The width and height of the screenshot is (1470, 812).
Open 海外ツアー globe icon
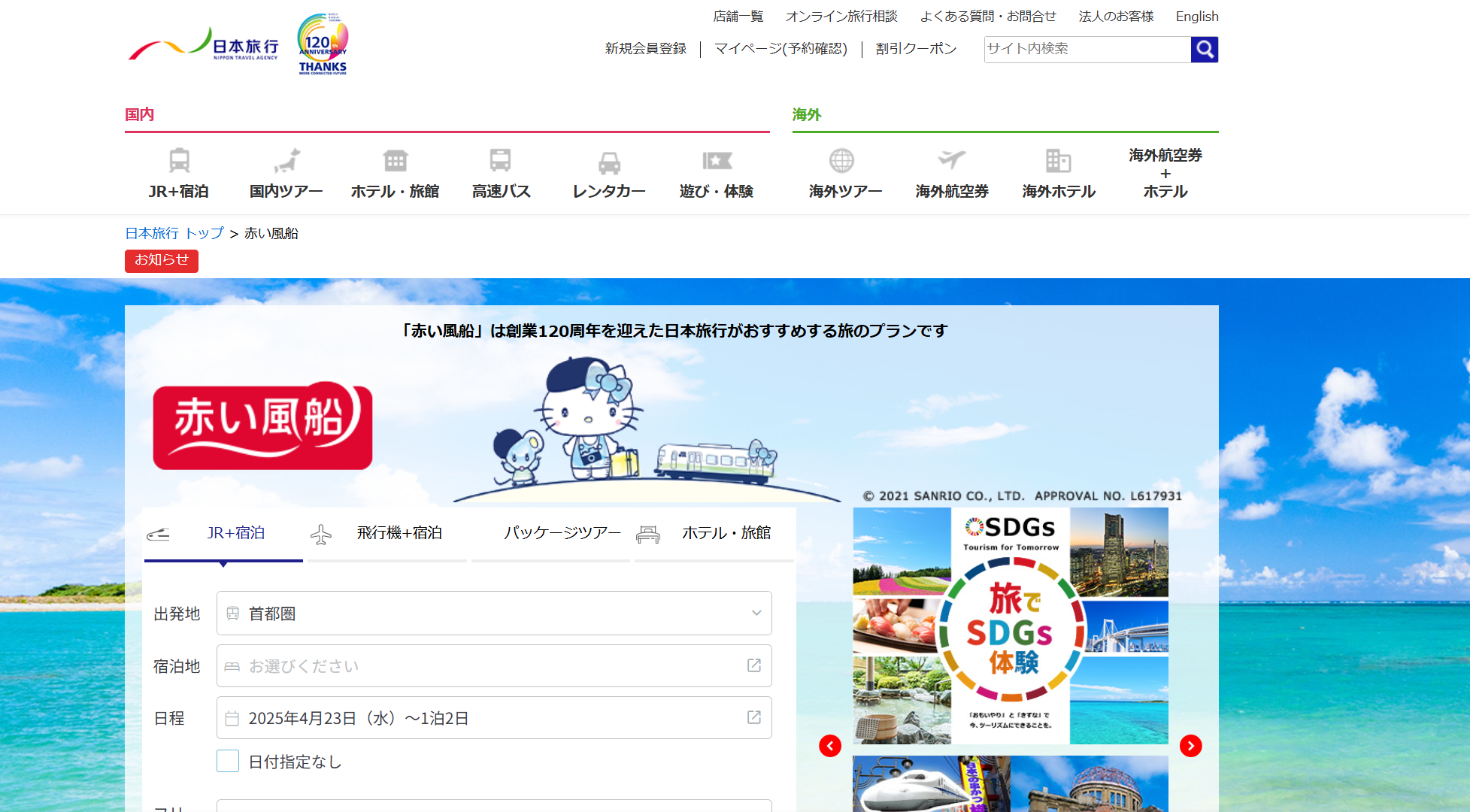tap(841, 160)
